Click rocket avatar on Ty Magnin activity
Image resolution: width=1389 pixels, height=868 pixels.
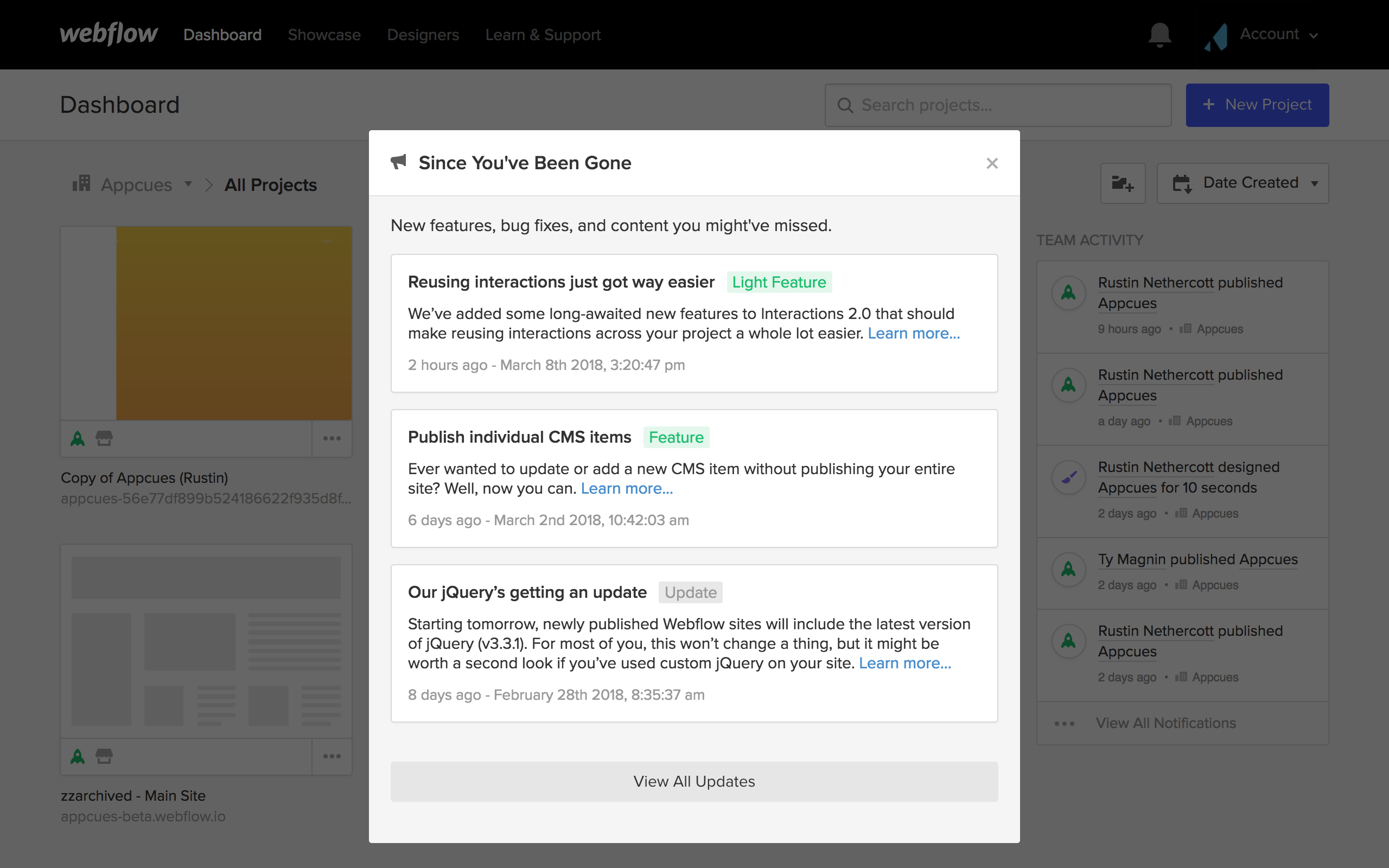pyautogui.click(x=1068, y=570)
